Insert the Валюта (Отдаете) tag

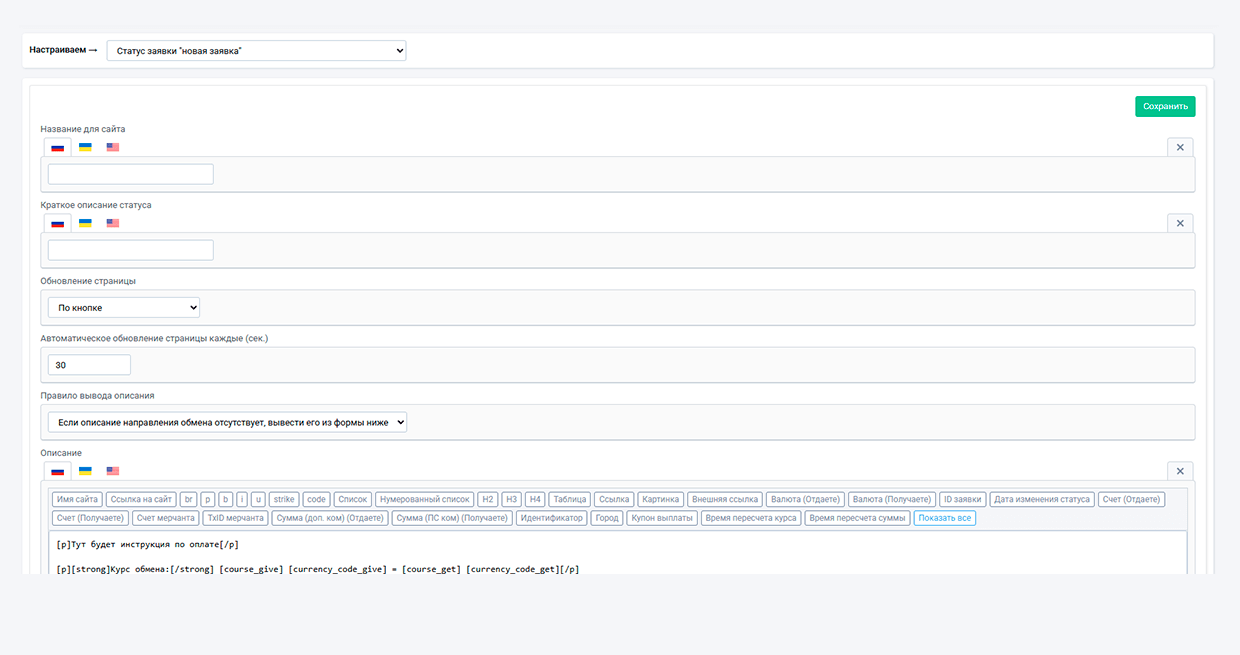[806, 499]
